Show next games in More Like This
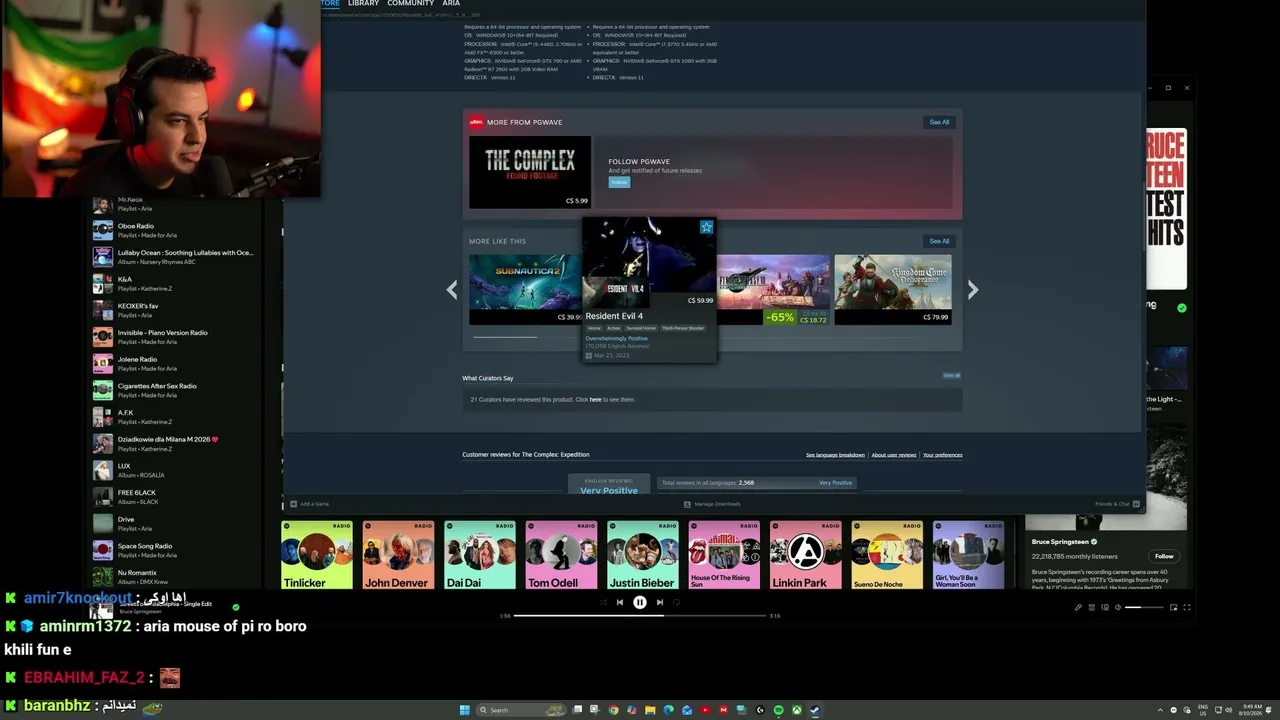The width and height of the screenshot is (1280, 720). (972, 290)
